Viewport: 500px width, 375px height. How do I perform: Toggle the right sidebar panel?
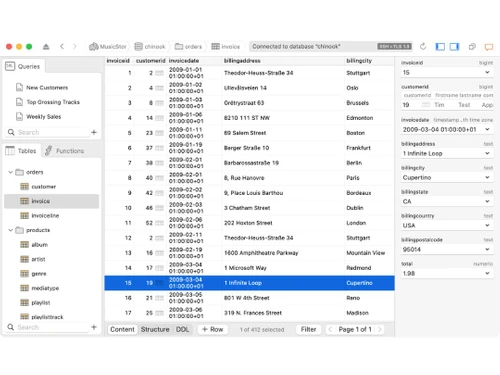[454, 47]
